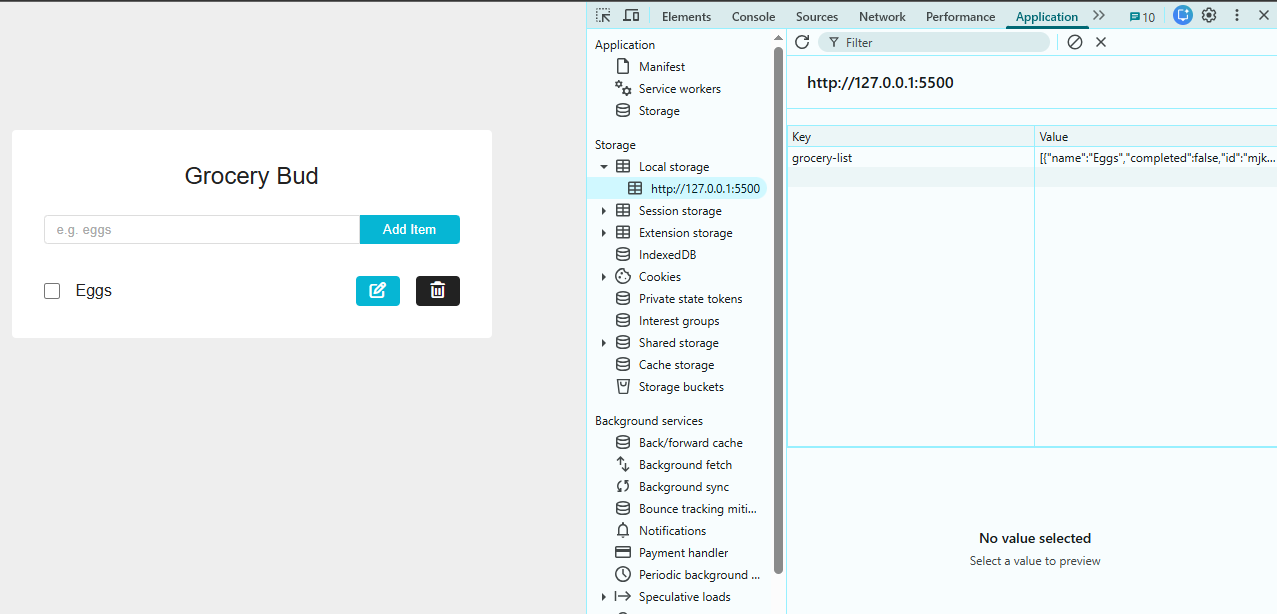Toggle the device toolbar icon
The width and height of the screenshot is (1277, 614).
click(631, 16)
